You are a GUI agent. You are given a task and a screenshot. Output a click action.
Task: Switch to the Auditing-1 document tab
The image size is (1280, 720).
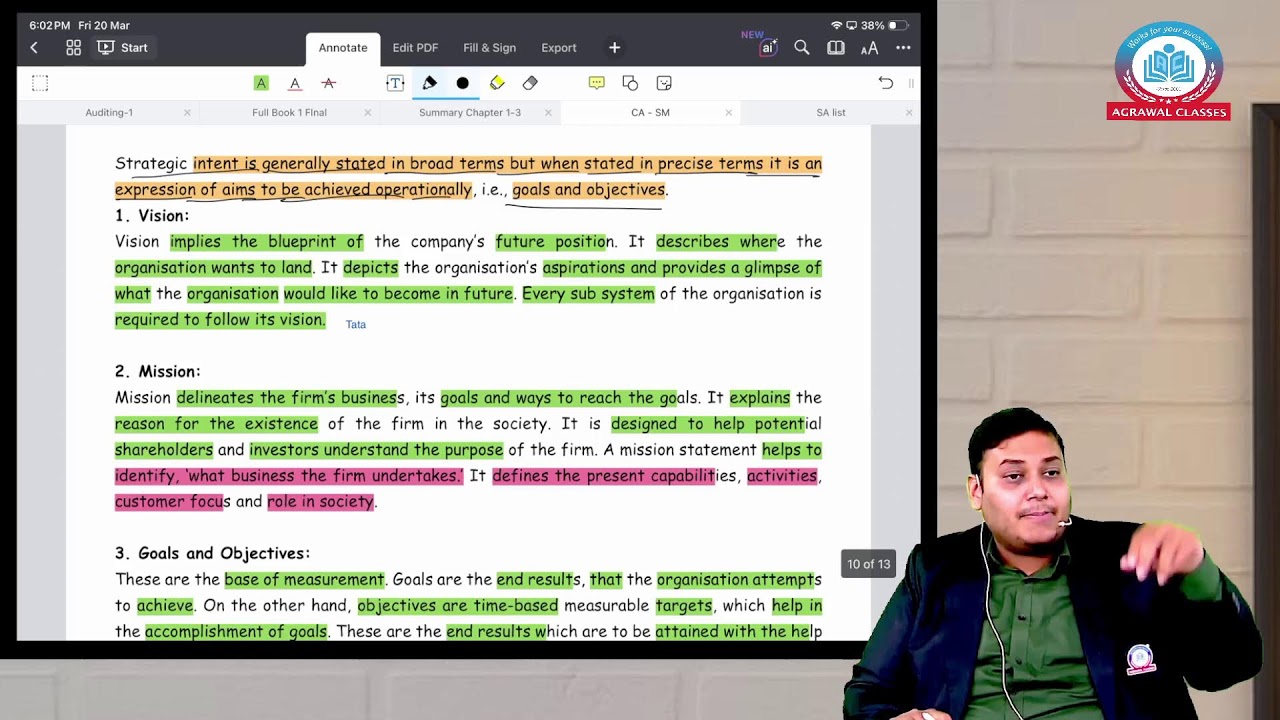coord(109,113)
